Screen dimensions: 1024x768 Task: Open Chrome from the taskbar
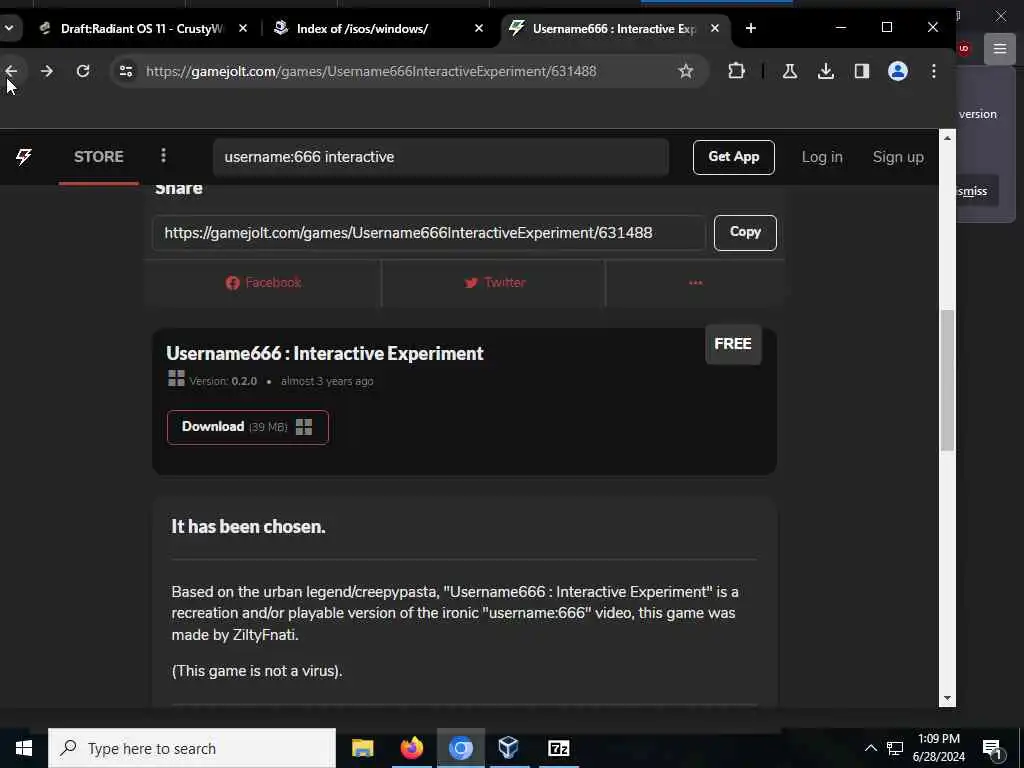(460, 748)
